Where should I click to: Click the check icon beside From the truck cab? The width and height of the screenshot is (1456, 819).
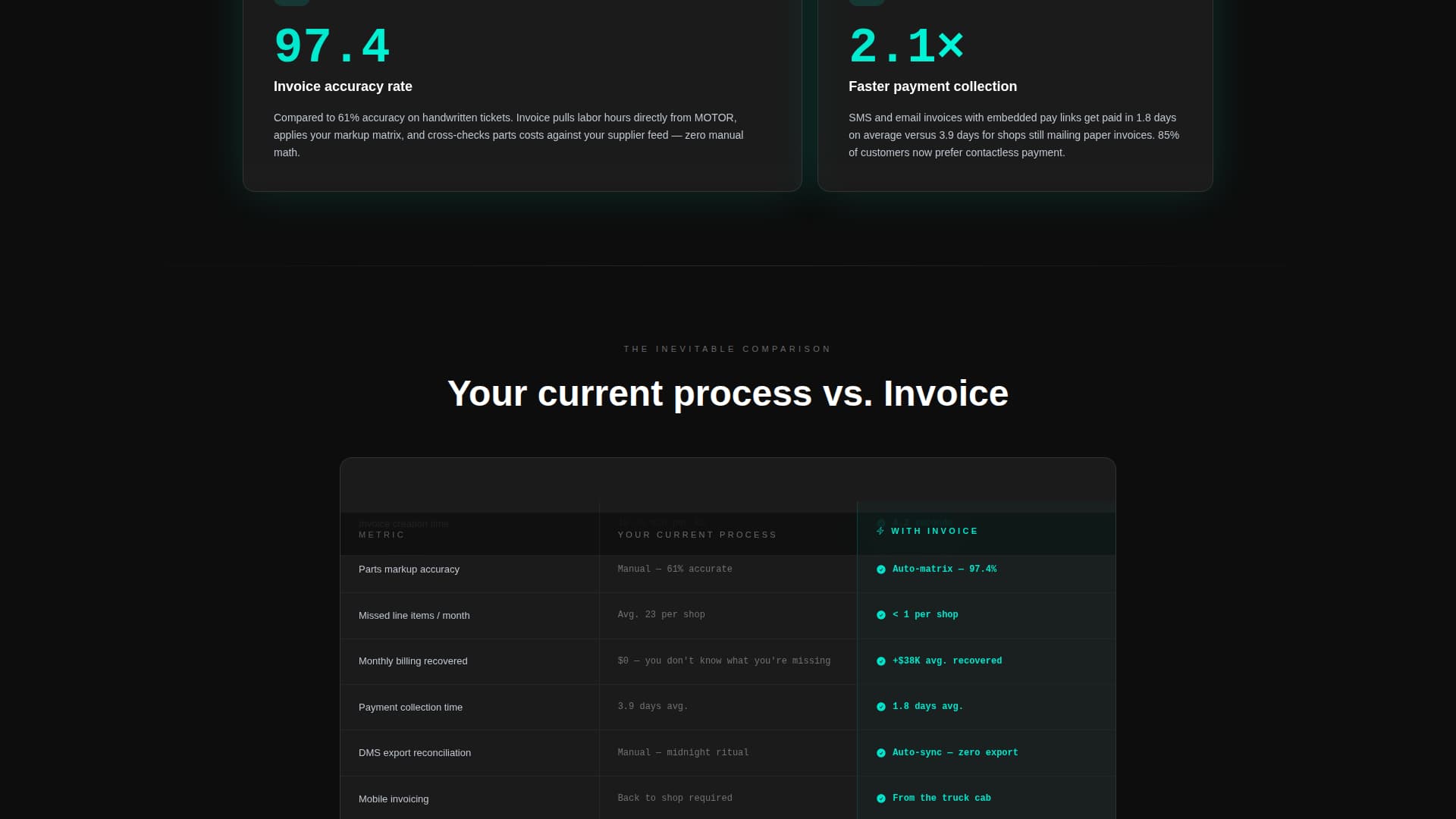pyautogui.click(x=881, y=799)
